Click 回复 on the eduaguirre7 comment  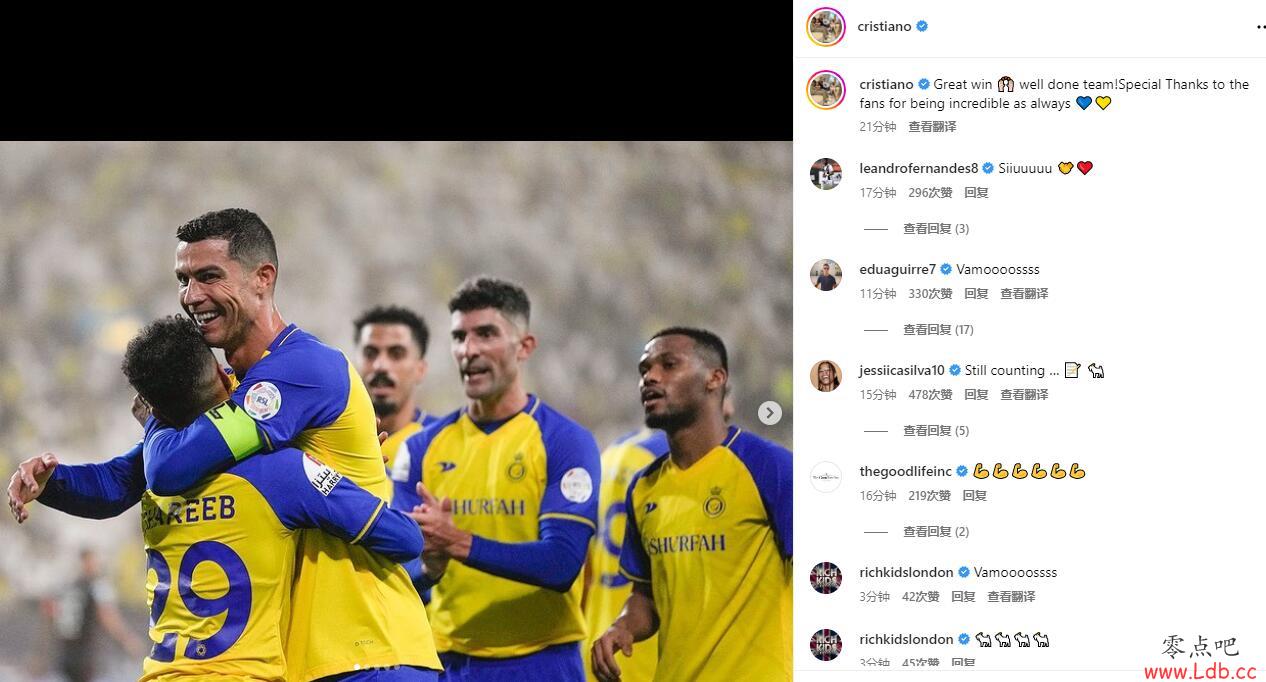(x=976, y=294)
